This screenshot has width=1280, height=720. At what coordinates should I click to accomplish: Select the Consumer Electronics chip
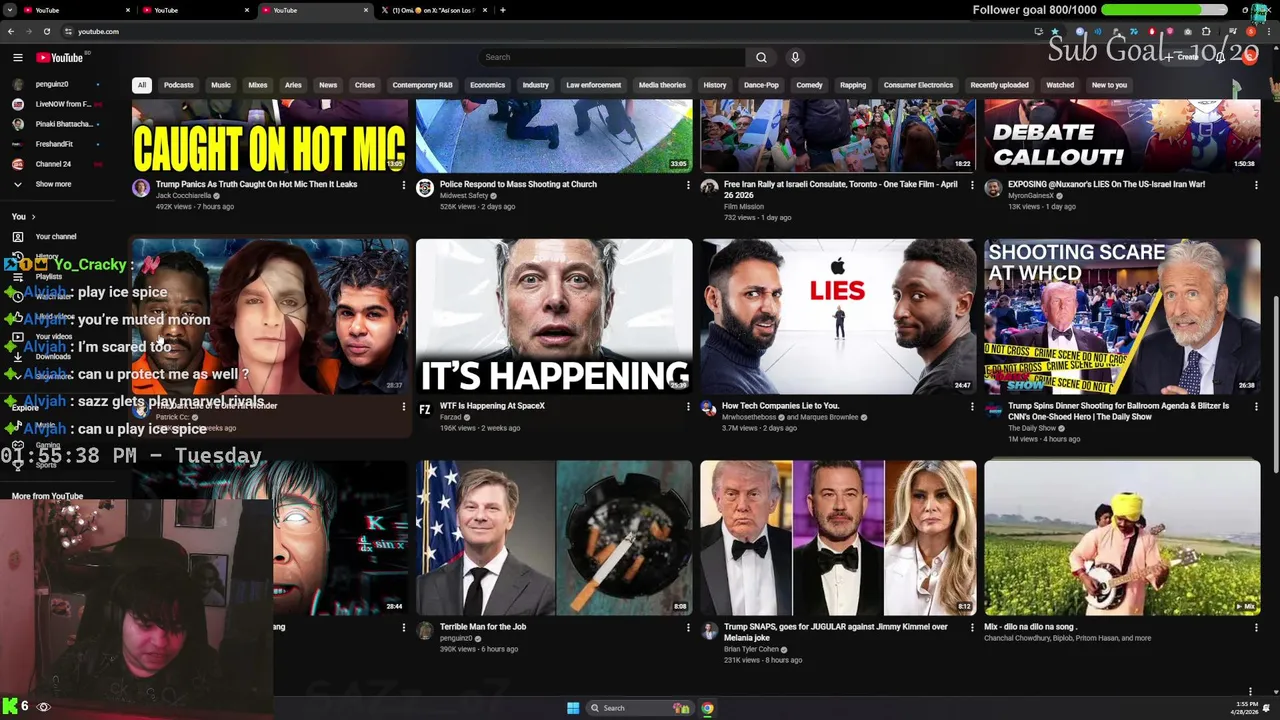pyautogui.click(x=918, y=85)
